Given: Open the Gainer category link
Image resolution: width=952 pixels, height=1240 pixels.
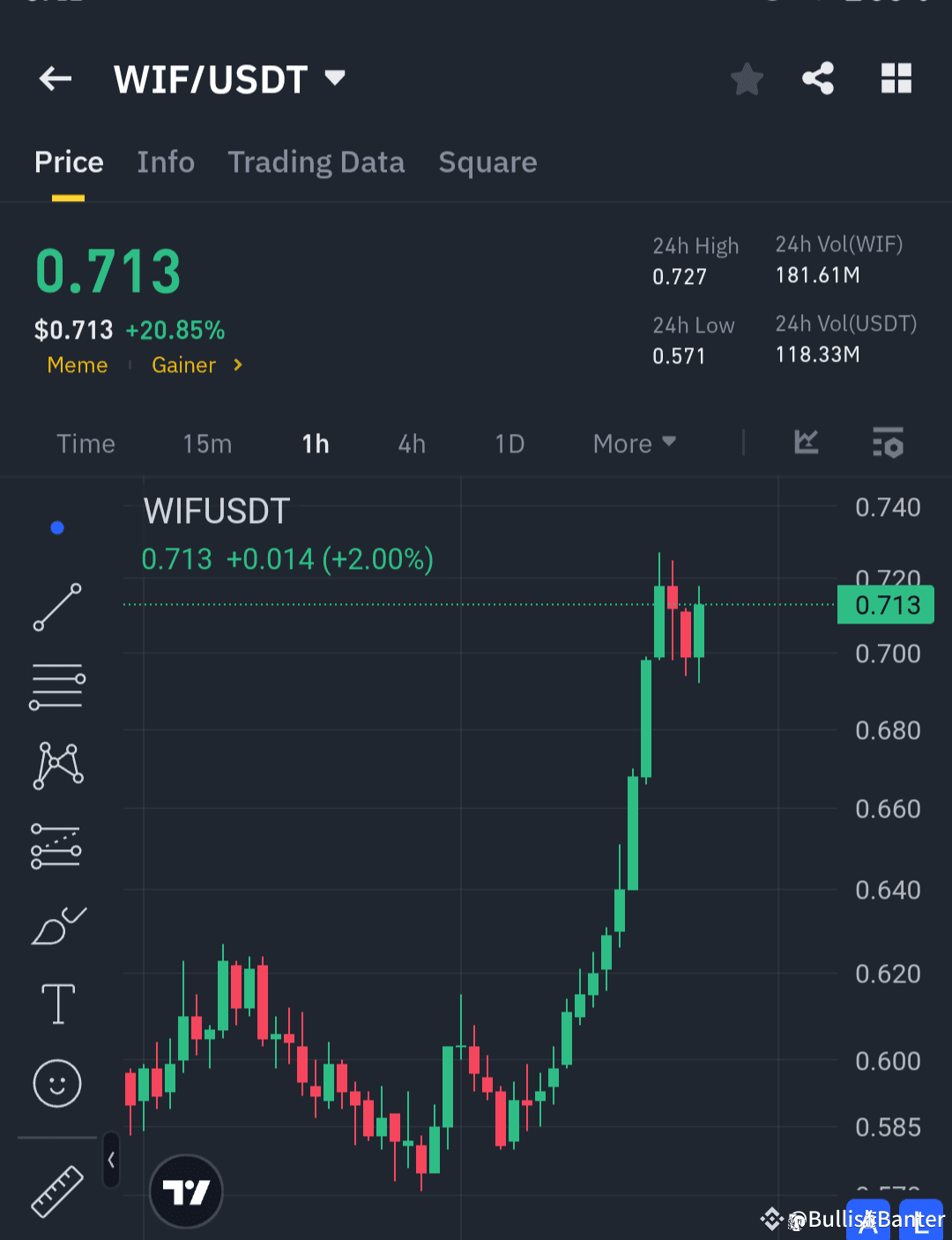Looking at the screenshot, I should click(x=183, y=365).
